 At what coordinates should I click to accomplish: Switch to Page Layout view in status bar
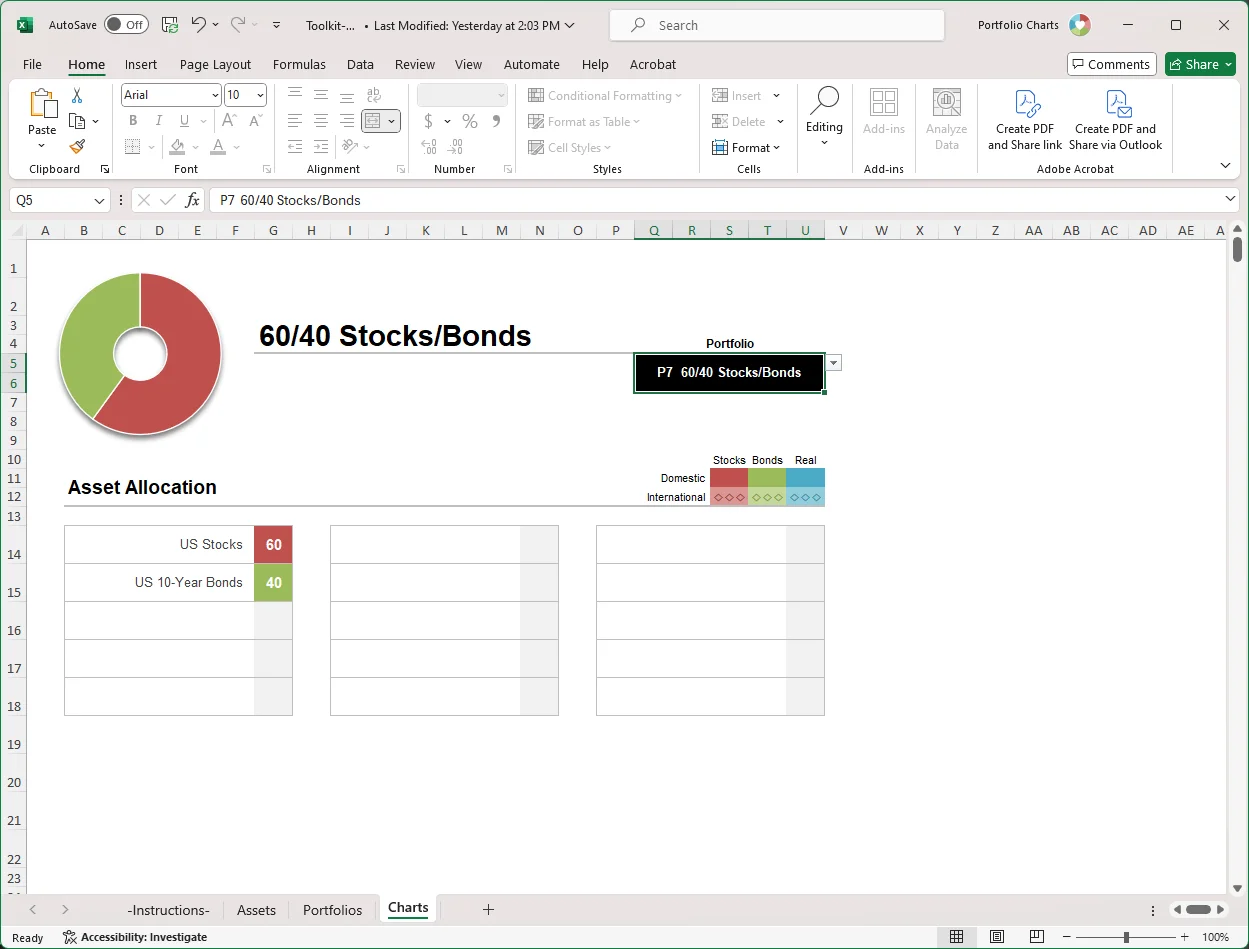[997, 937]
